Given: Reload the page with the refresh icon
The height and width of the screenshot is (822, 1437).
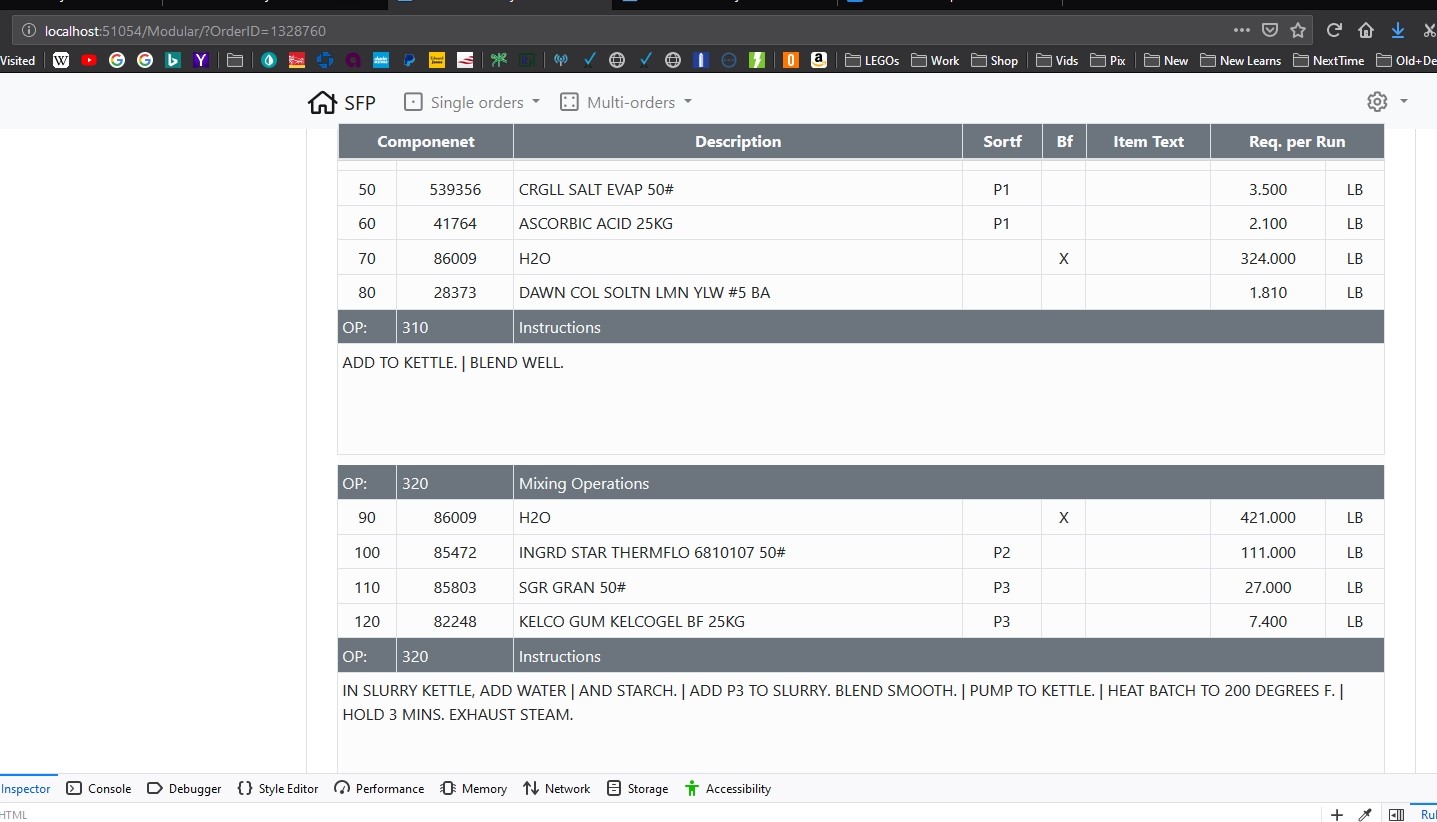Looking at the screenshot, I should pyautogui.click(x=1334, y=30).
